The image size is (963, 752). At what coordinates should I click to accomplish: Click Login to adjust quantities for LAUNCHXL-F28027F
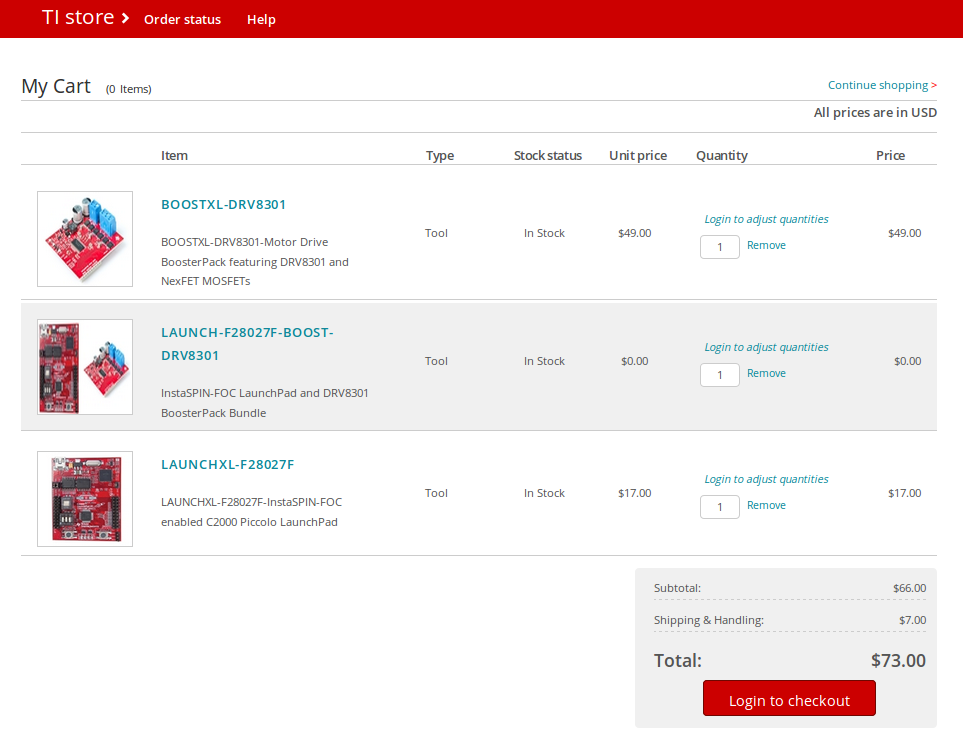[x=766, y=479]
